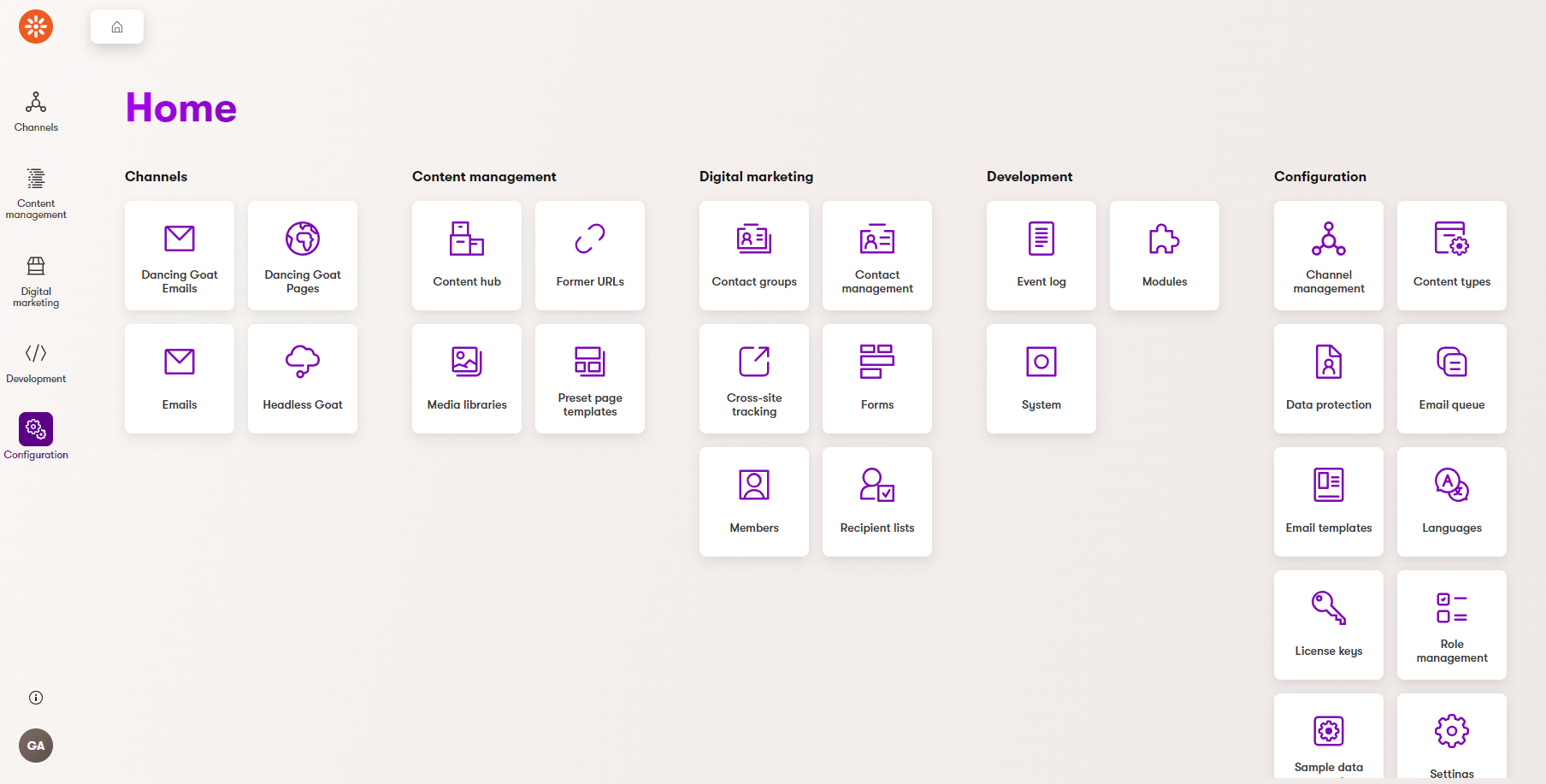Open the Event log application
The height and width of the screenshot is (784, 1546).
tap(1041, 256)
